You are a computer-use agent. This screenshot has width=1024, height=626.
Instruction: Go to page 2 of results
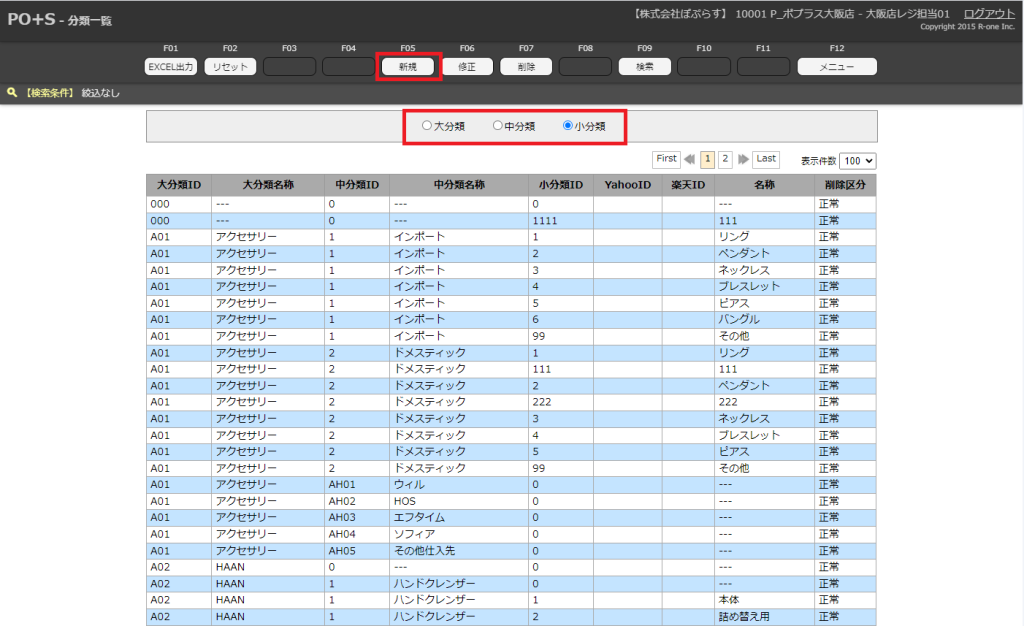click(x=725, y=159)
